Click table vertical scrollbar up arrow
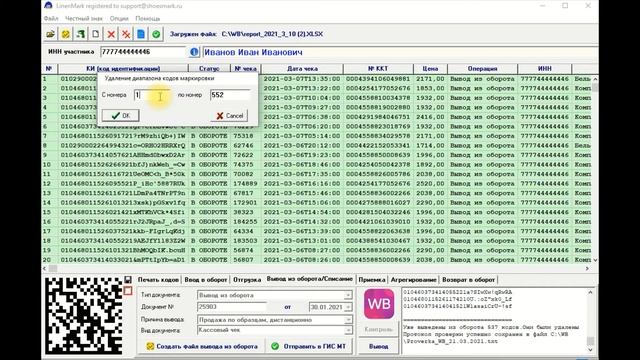Image resolution: width=640 pixels, height=360 pixels. click(x=595, y=79)
